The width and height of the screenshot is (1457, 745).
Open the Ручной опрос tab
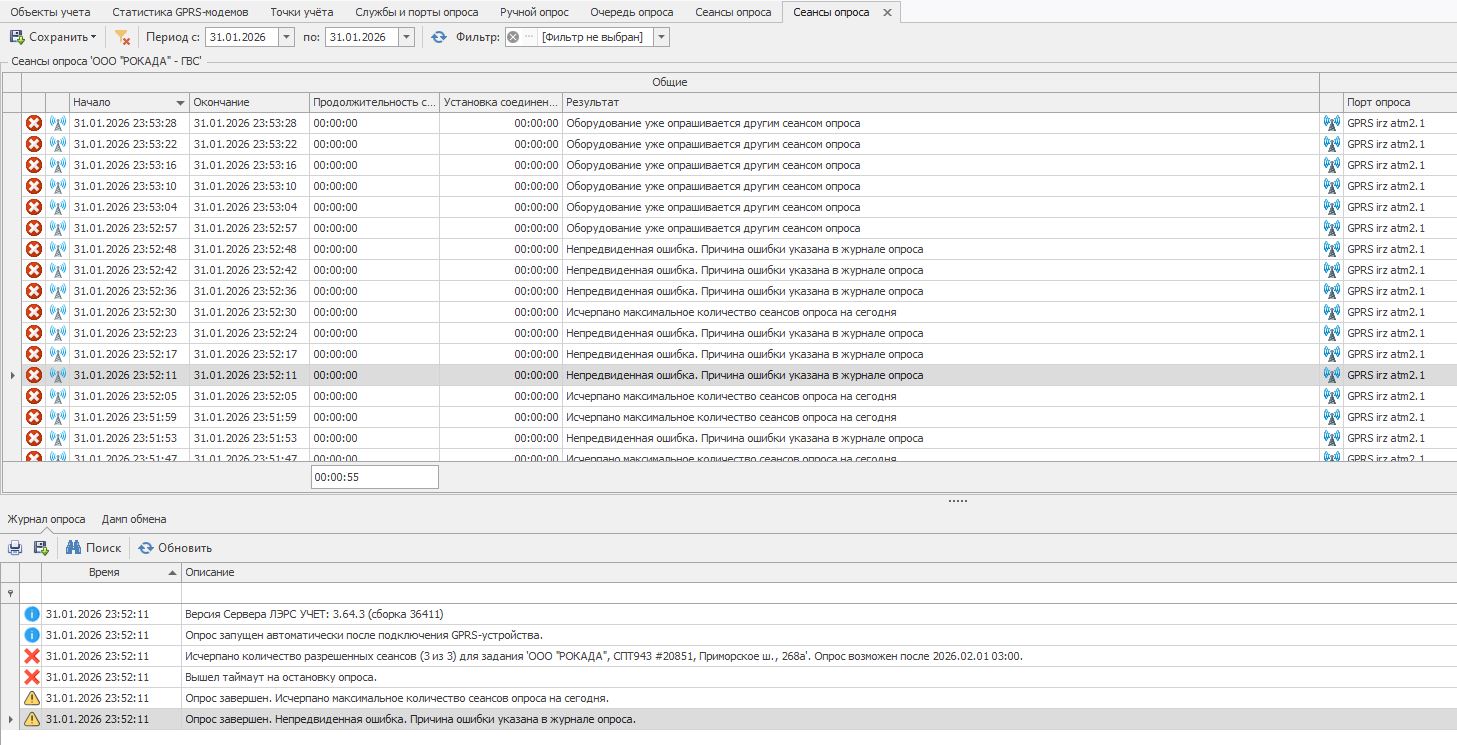534,12
